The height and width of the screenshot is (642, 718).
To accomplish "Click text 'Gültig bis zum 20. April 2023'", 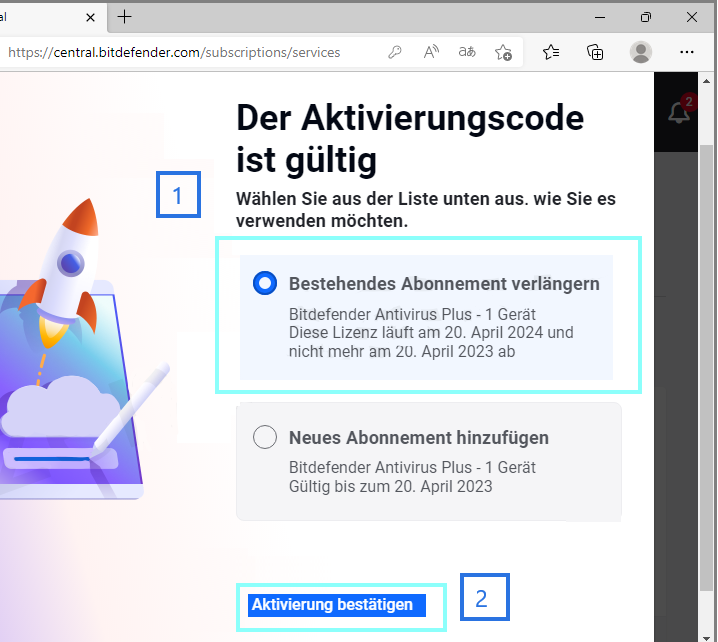I will pyautogui.click(x=391, y=486).
